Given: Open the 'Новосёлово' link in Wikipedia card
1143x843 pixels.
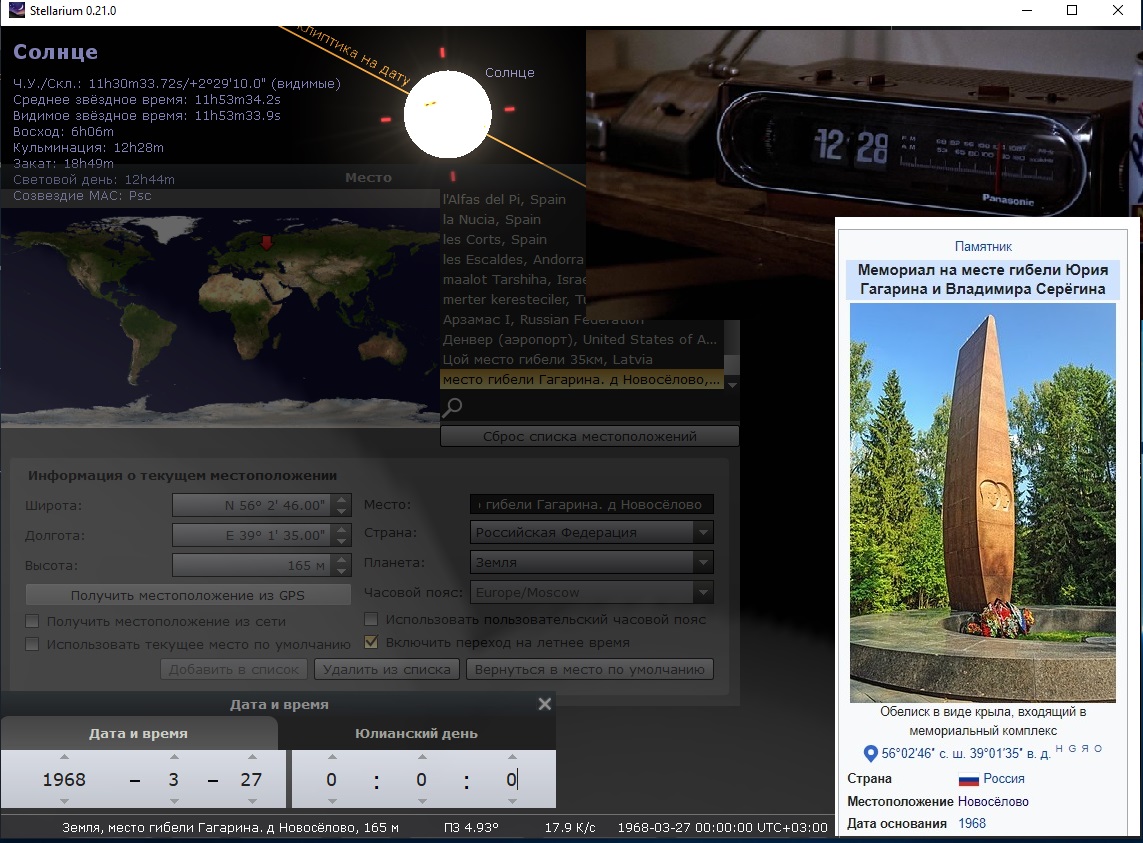Looking at the screenshot, I should tap(993, 801).
